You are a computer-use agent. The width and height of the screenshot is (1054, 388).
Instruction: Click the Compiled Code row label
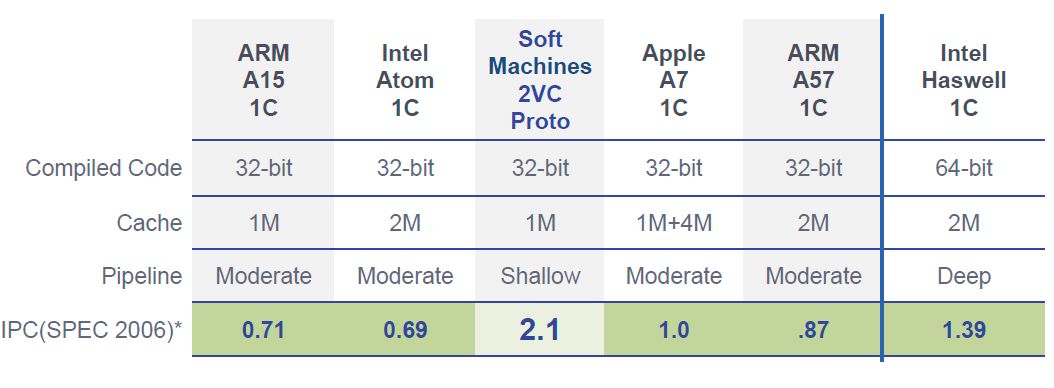tap(104, 168)
